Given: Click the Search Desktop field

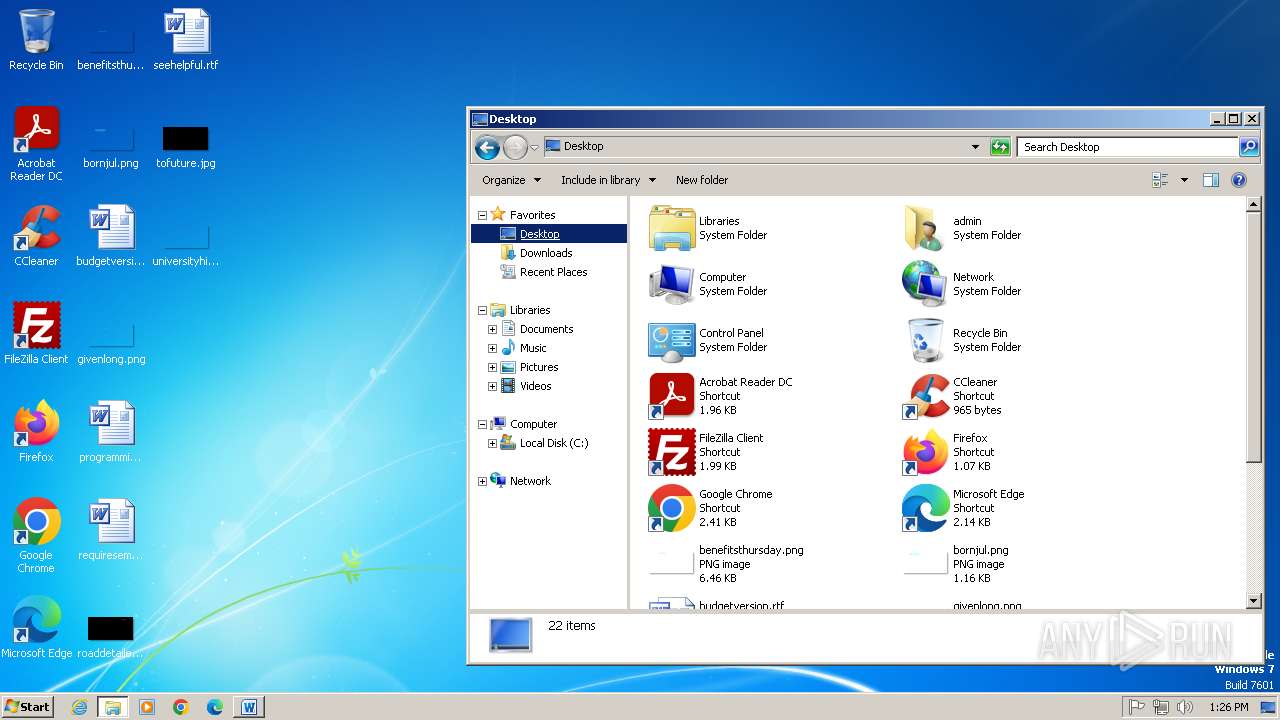Looking at the screenshot, I should [x=1128, y=147].
